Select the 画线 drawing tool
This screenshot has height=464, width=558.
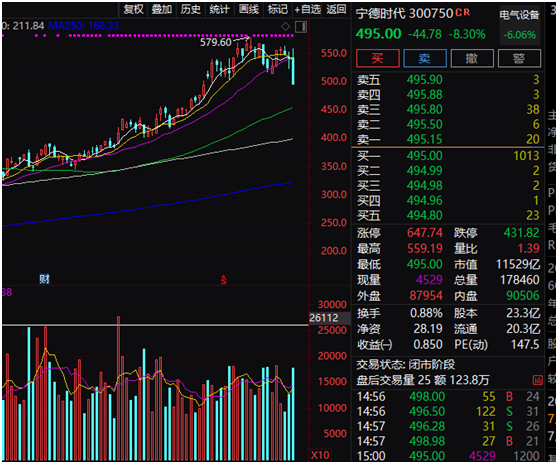[249, 9]
